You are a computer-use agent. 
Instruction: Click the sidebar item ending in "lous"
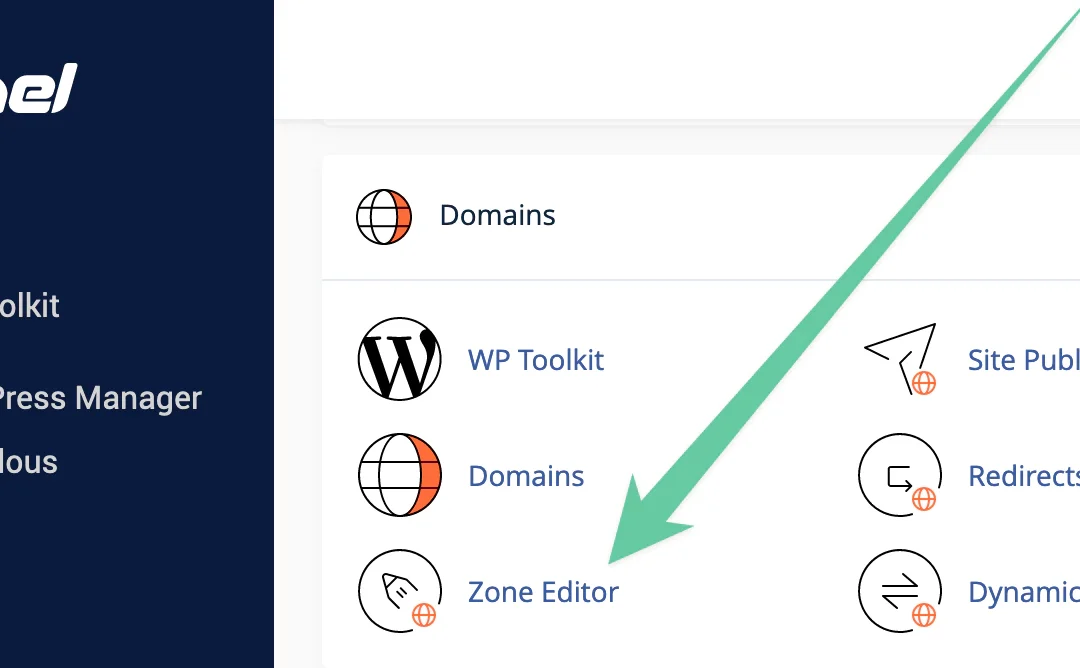[27, 462]
